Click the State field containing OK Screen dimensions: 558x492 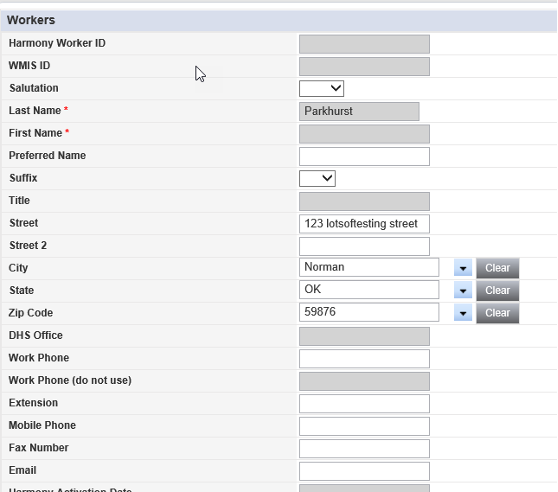click(369, 290)
